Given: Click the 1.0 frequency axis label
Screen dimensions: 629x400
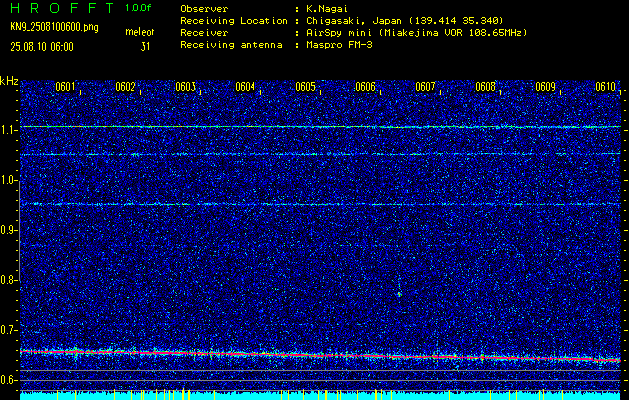Looking at the screenshot, I should point(9,181).
